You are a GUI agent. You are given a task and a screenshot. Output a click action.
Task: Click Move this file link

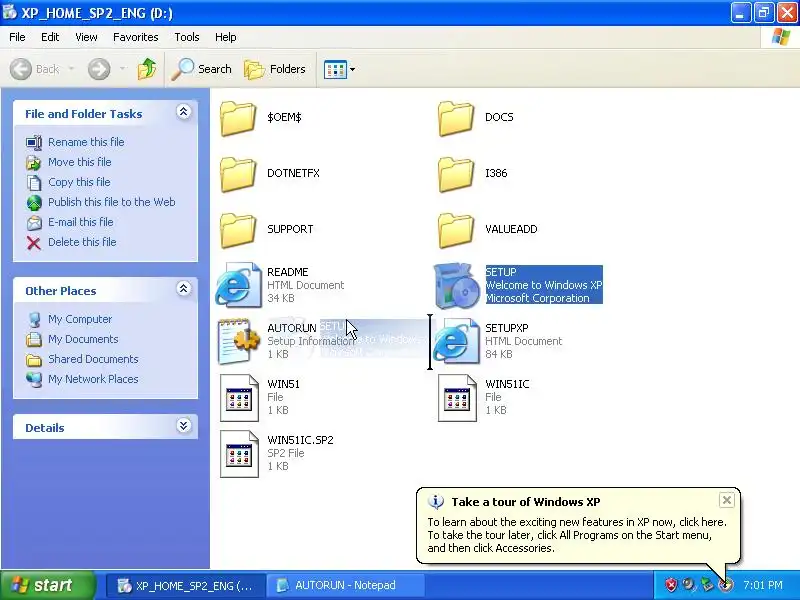click(80, 162)
